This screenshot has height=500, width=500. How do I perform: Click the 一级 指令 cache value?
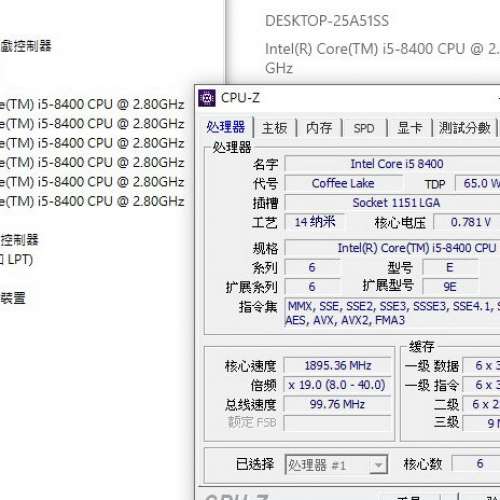tap(482, 385)
